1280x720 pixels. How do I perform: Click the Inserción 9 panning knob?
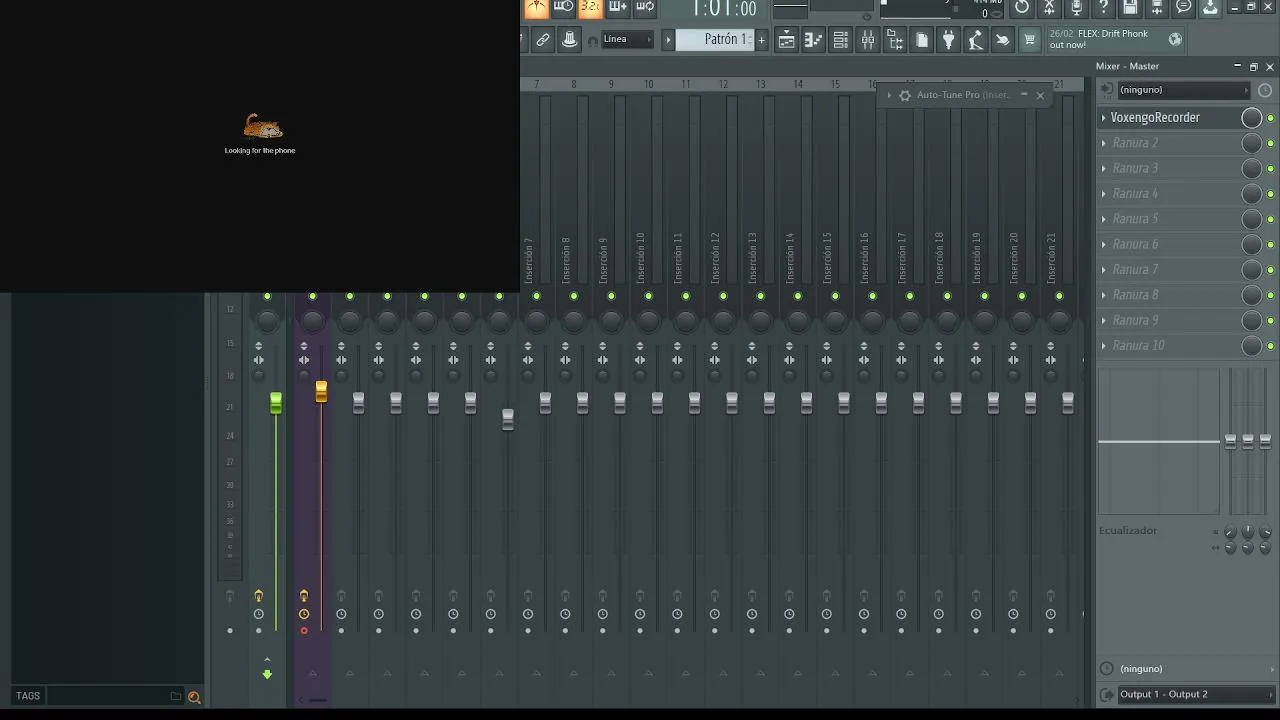pos(611,321)
